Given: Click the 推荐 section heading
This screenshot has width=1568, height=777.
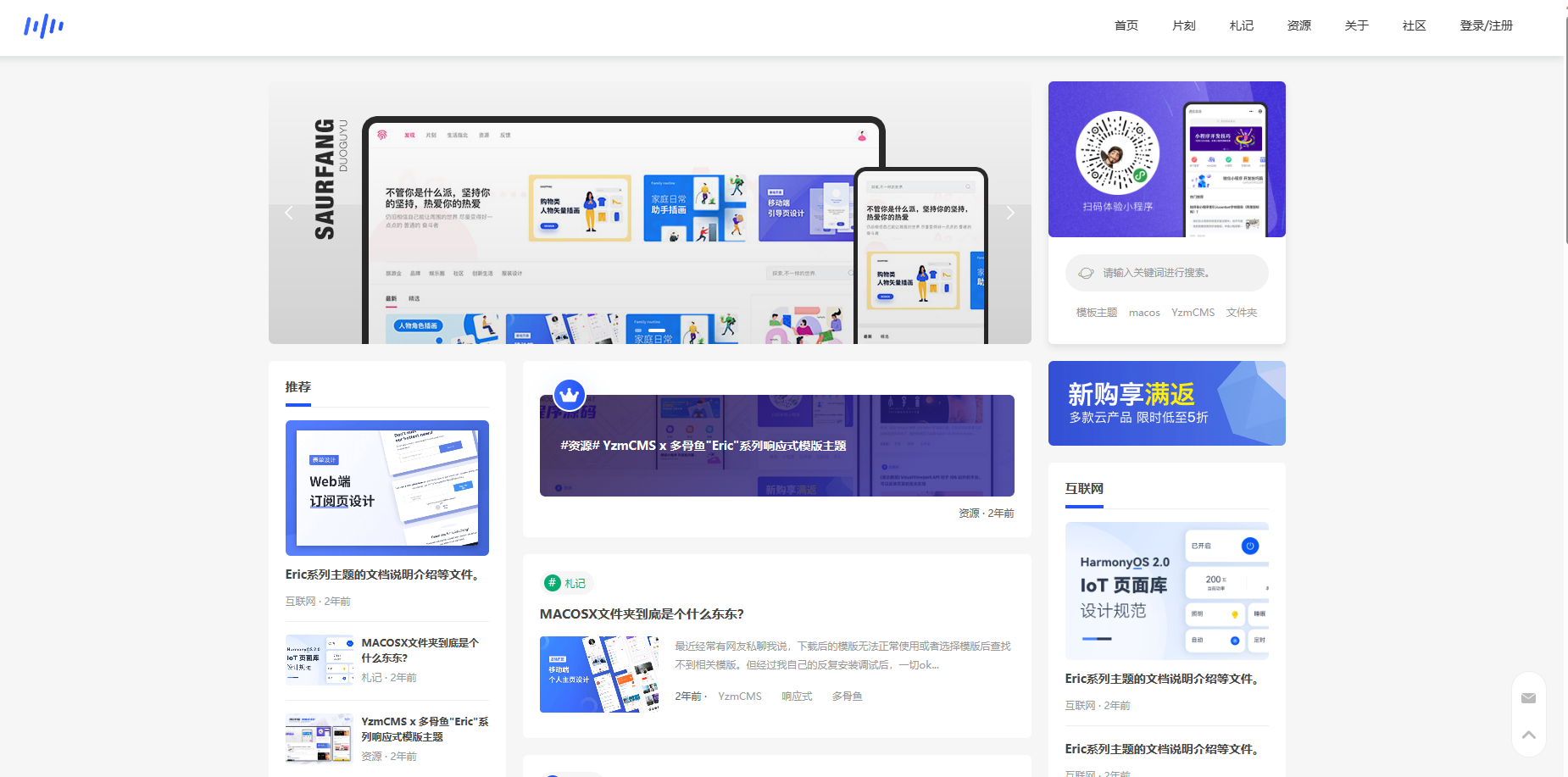Looking at the screenshot, I should click(298, 387).
